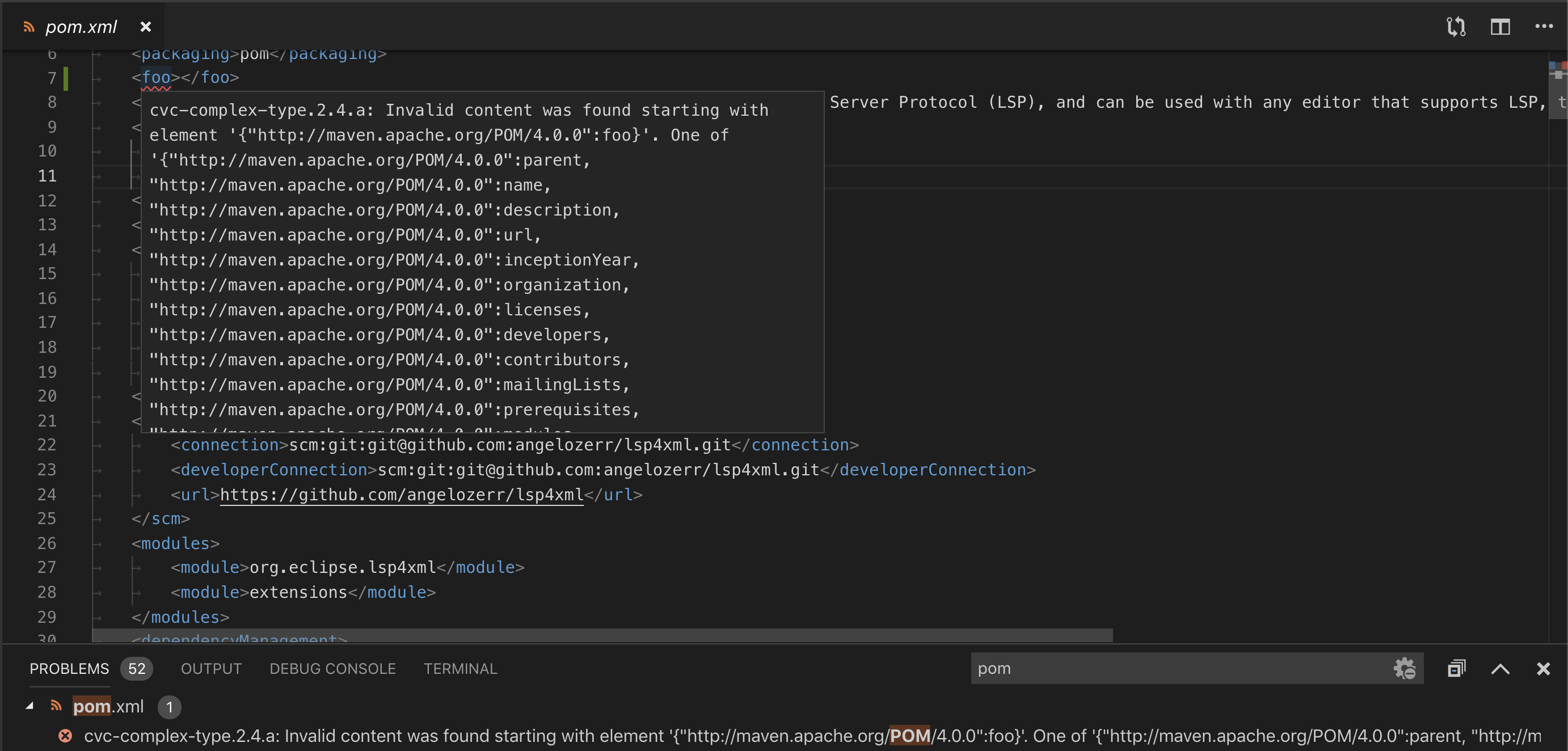Click the foo element with error squiggle

click(x=156, y=77)
